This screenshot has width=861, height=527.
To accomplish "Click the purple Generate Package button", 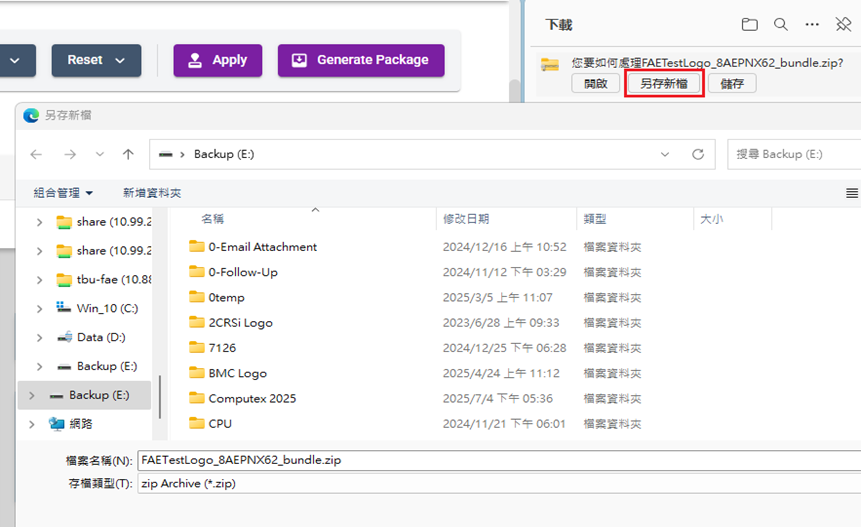I will pyautogui.click(x=361, y=60).
